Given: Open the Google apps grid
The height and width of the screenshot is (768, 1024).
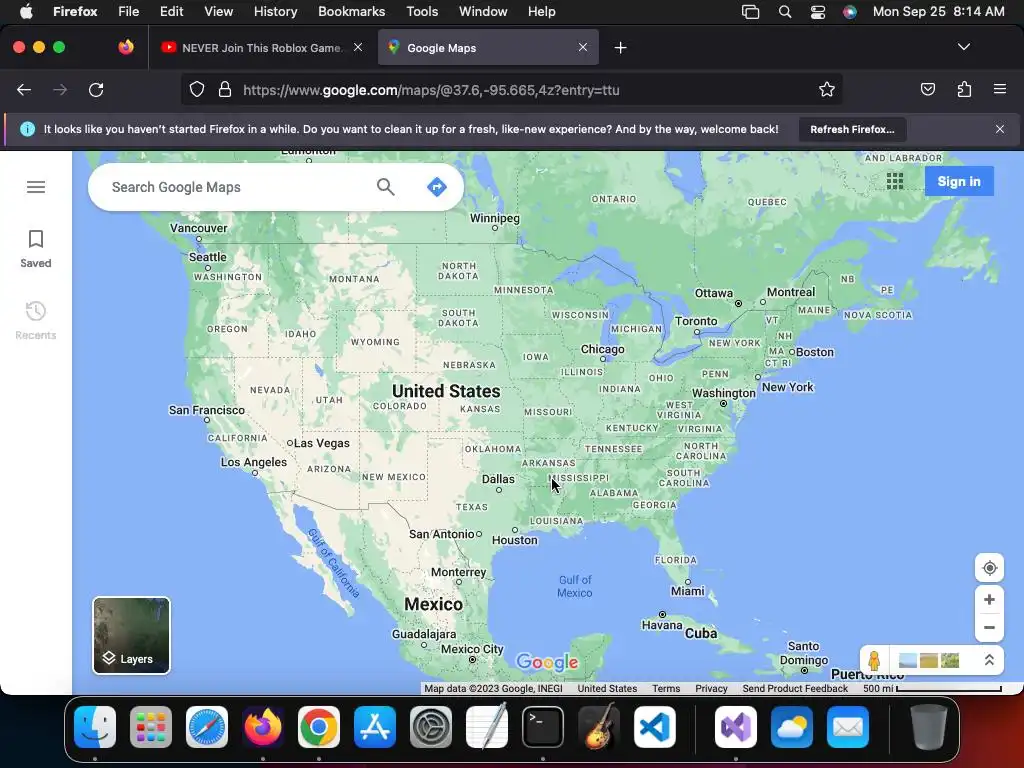Looking at the screenshot, I should (895, 181).
